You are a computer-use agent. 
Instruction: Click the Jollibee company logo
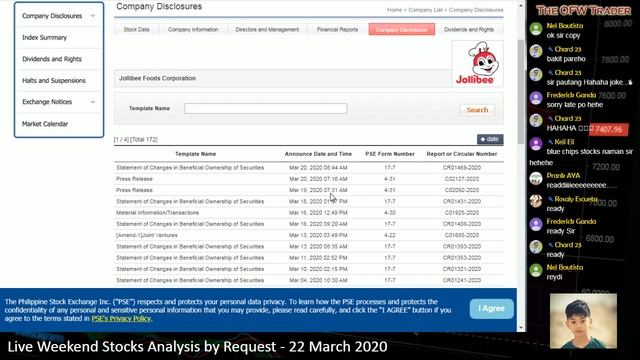click(x=477, y=63)
